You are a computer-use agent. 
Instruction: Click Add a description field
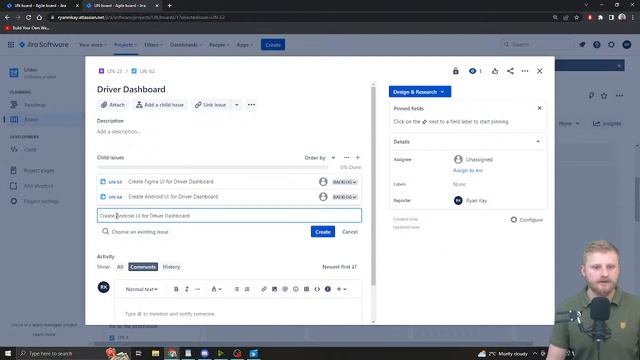click(x=118, y=131)
